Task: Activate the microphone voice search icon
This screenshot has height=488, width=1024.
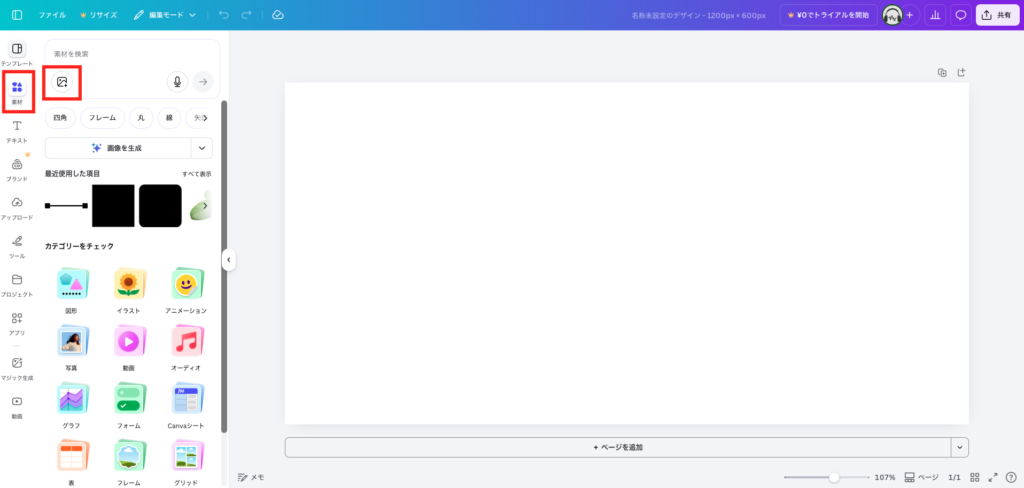Action: (177, 82)
